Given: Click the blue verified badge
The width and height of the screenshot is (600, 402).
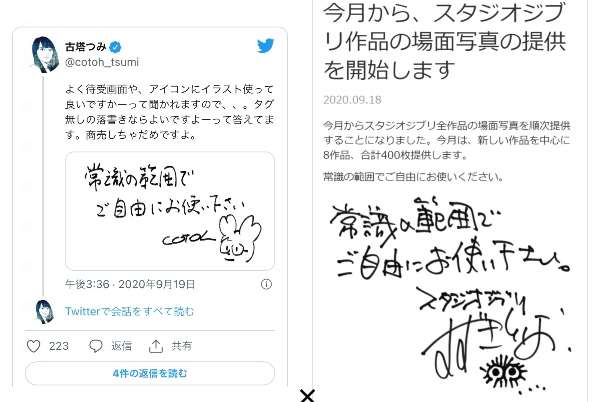Looking at the screenshot, I should (x=115, y=47).
